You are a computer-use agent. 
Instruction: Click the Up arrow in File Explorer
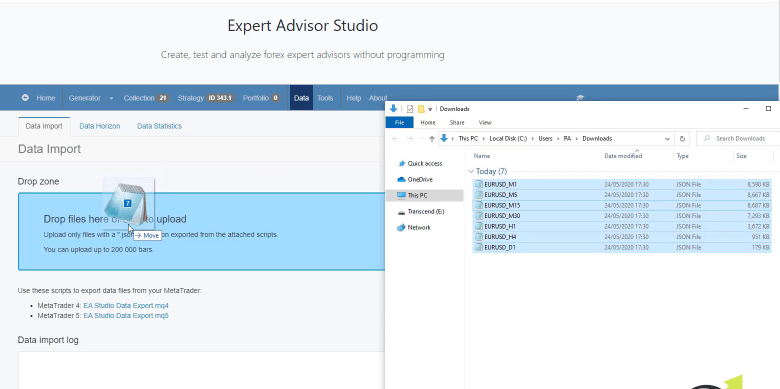pyautogui.click(x=432, y=139)
